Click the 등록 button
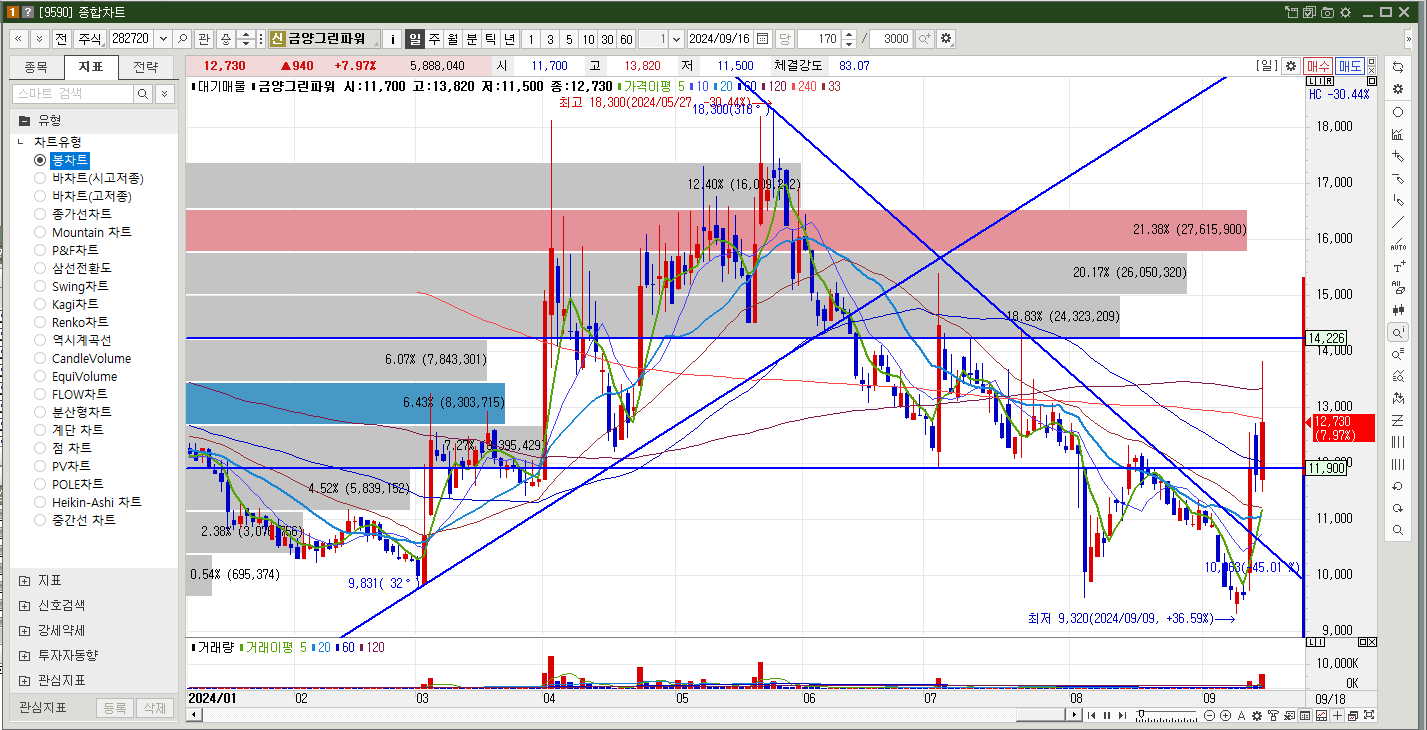Screen dimensions: 1427x730 tap(114, 708)
